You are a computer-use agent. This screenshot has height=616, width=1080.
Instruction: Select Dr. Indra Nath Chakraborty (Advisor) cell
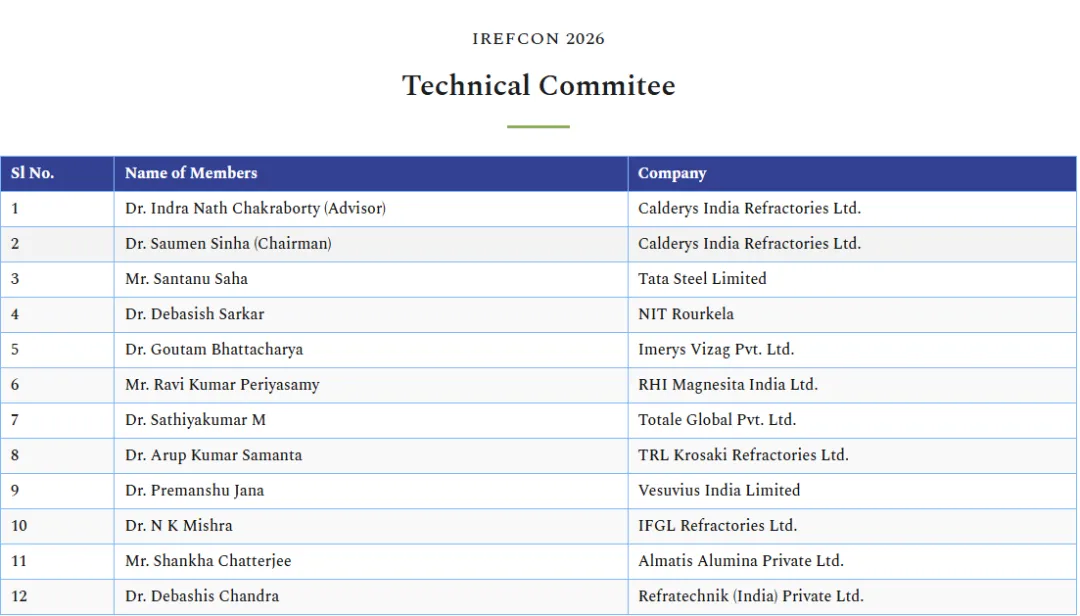tap(255, 209)
